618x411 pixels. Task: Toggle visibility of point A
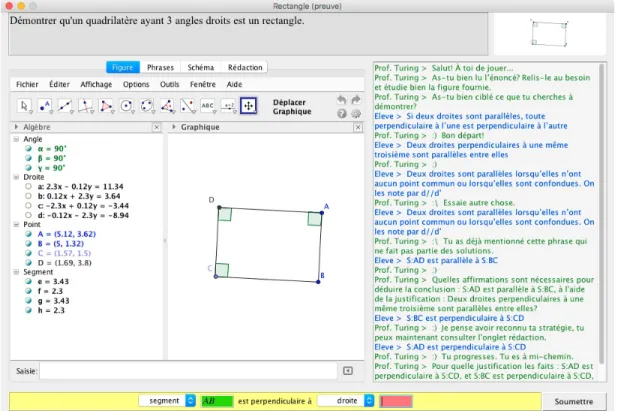[28, 234]
